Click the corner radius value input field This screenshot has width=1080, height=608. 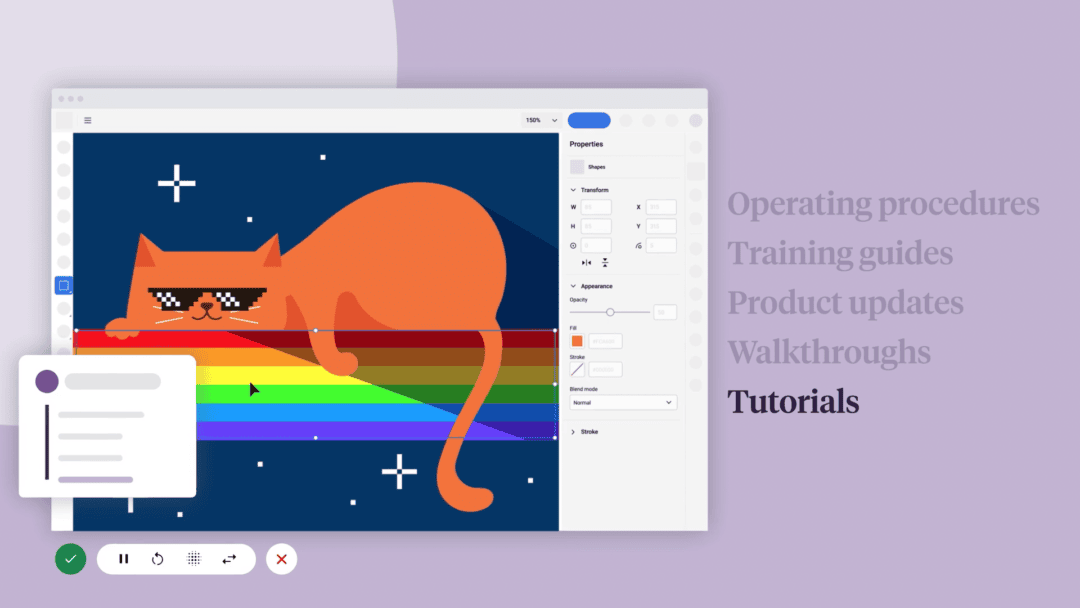(x=661, y=245)
